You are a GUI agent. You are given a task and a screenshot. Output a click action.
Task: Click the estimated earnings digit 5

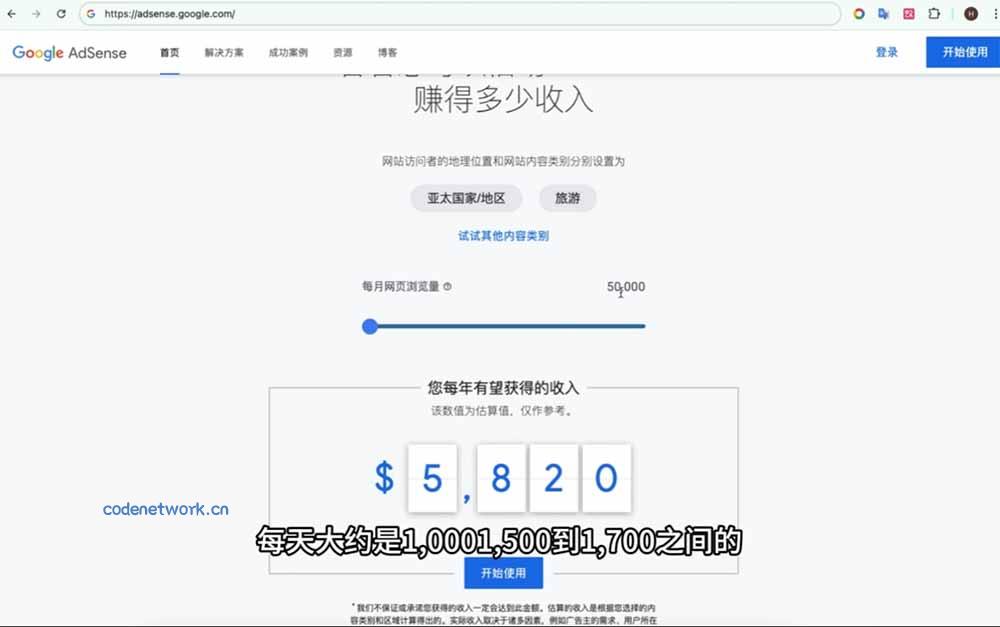point(432,478)
